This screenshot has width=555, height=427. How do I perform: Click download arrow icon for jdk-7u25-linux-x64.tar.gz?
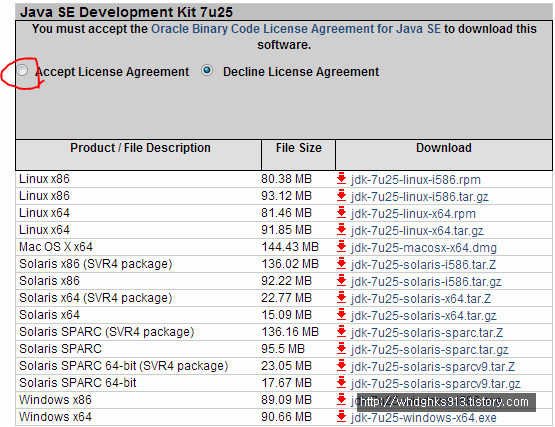tap(341, 229)
